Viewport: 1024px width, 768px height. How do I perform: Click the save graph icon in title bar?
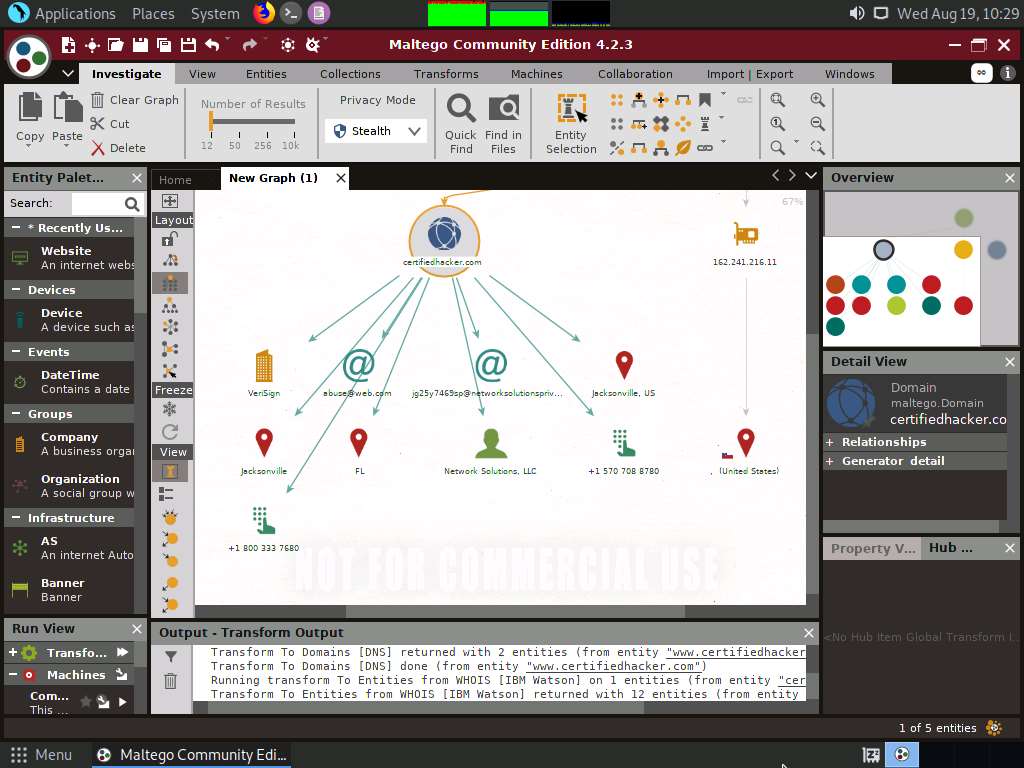pyautogui.click(x=140, y=44)
